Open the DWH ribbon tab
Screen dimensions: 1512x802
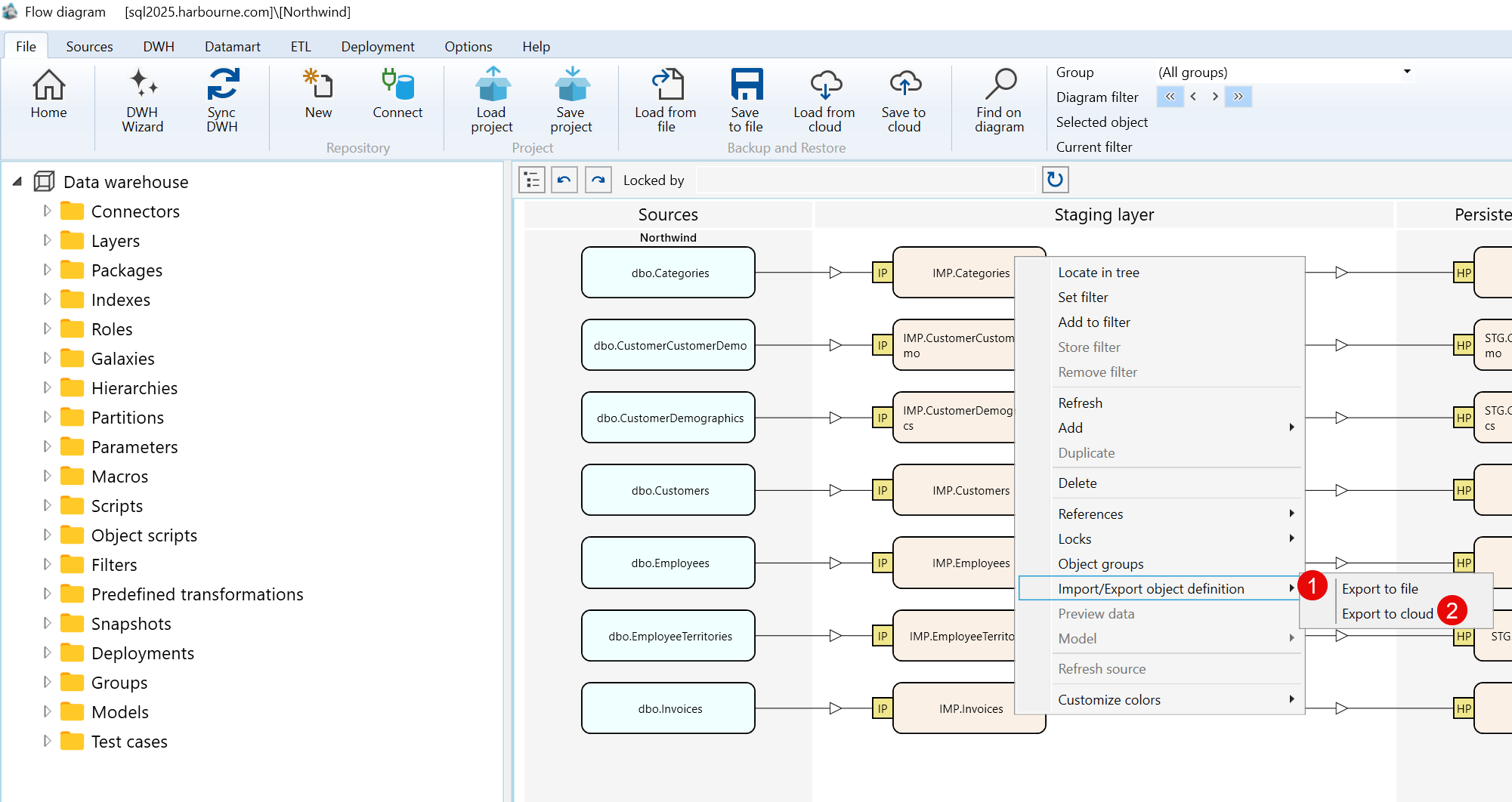pos(159,46)
